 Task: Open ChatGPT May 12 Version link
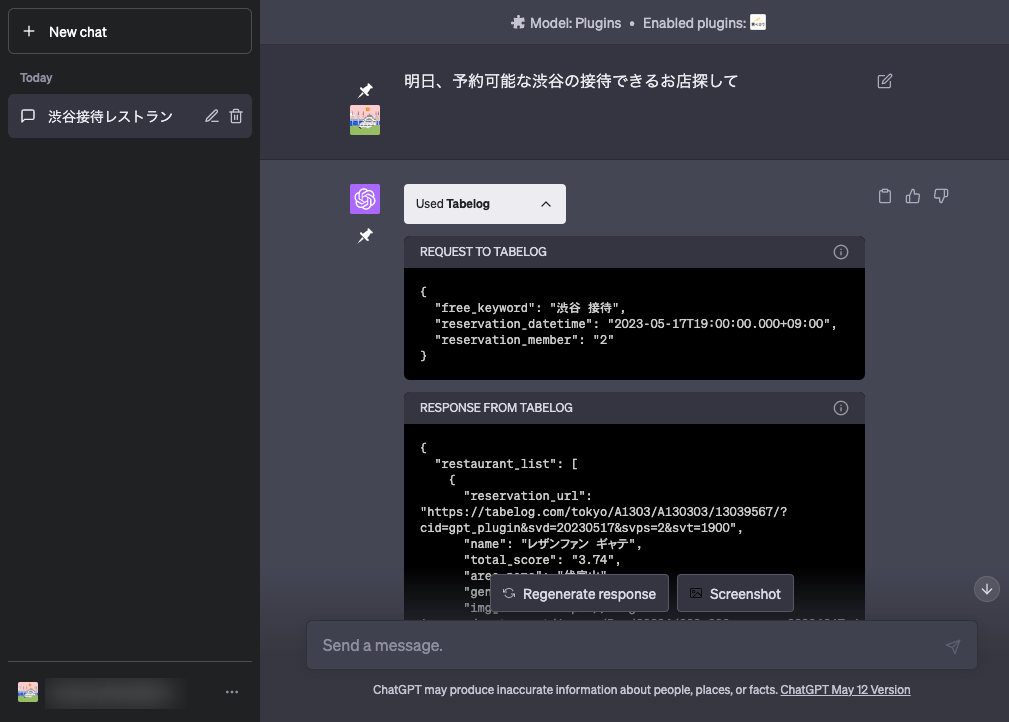845,690
